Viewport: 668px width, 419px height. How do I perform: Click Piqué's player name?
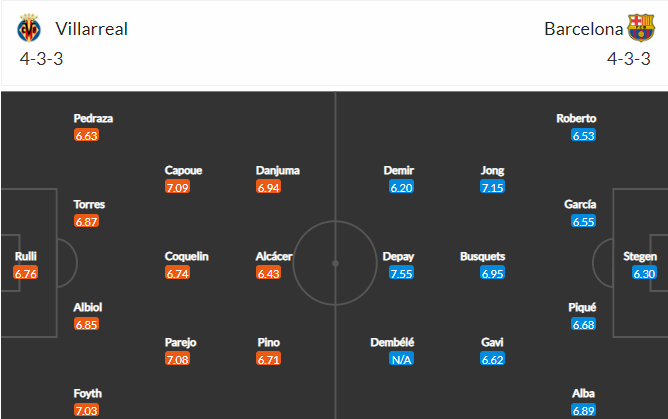(582, 307)
